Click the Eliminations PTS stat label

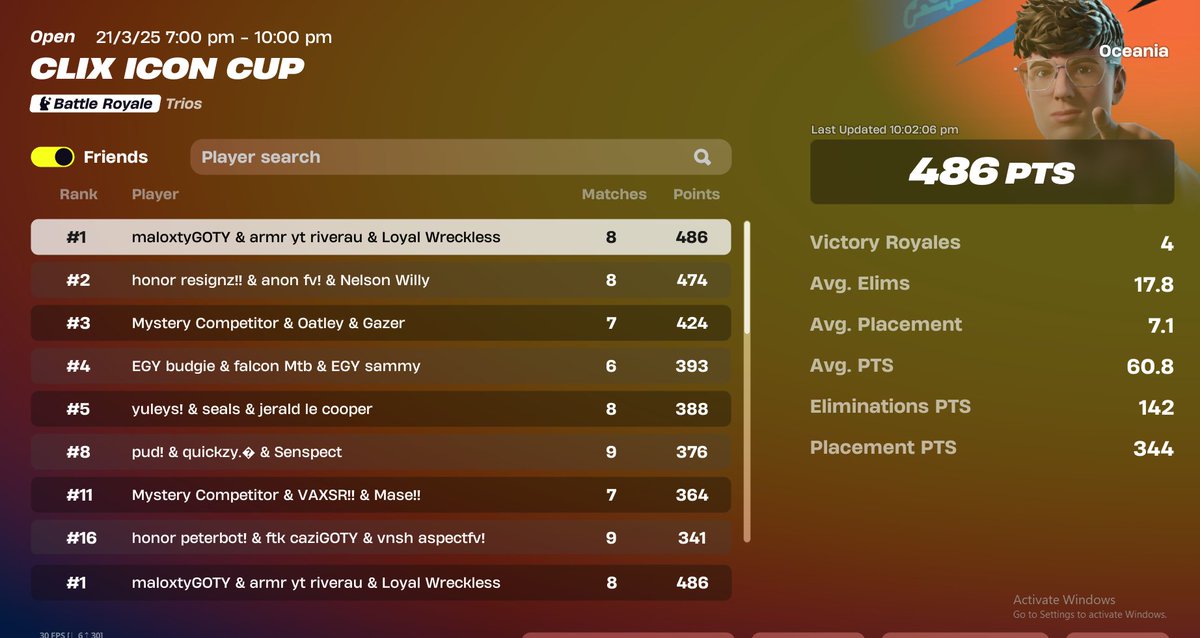point(890,406)
